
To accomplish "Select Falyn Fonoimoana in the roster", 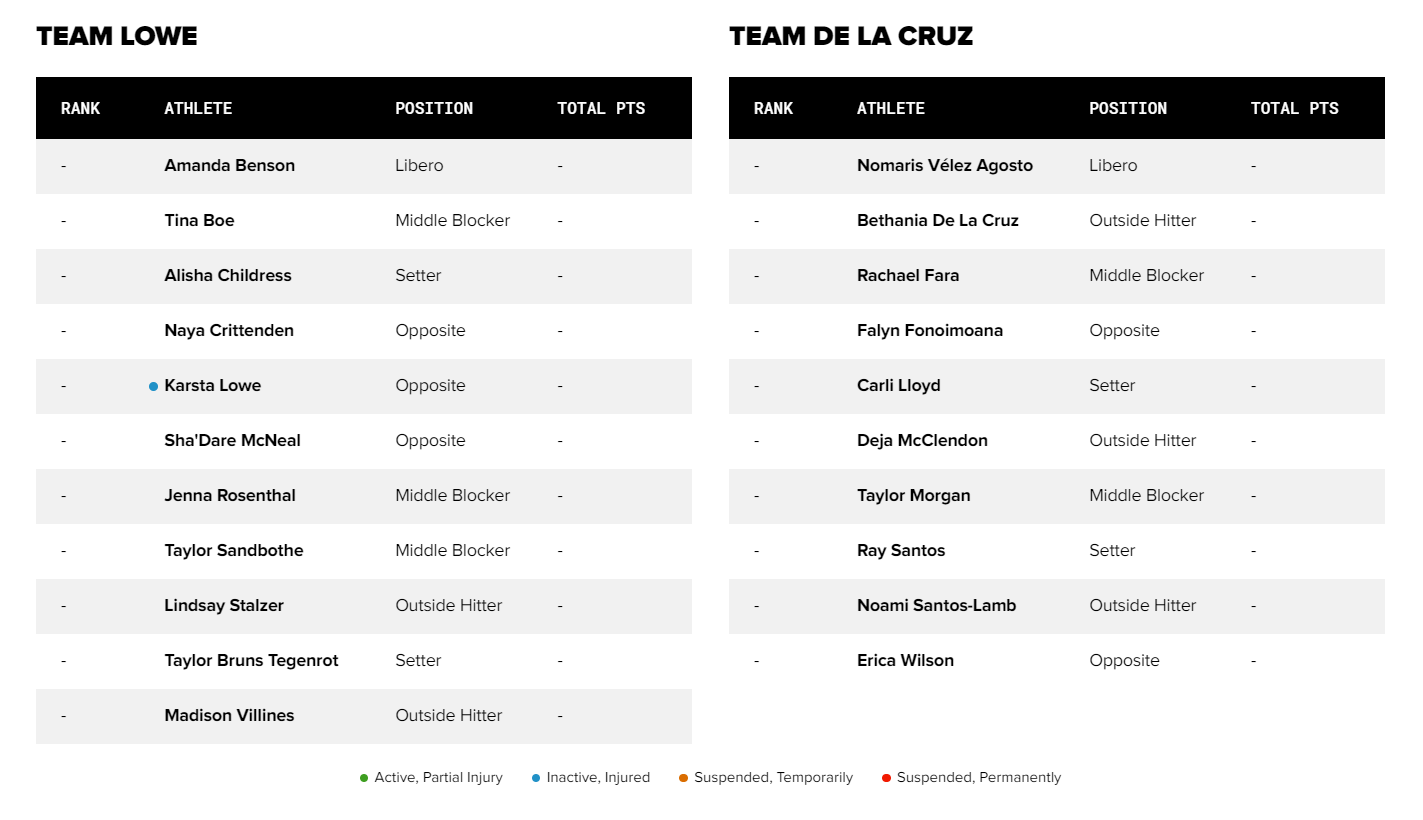I will [930, 331].
